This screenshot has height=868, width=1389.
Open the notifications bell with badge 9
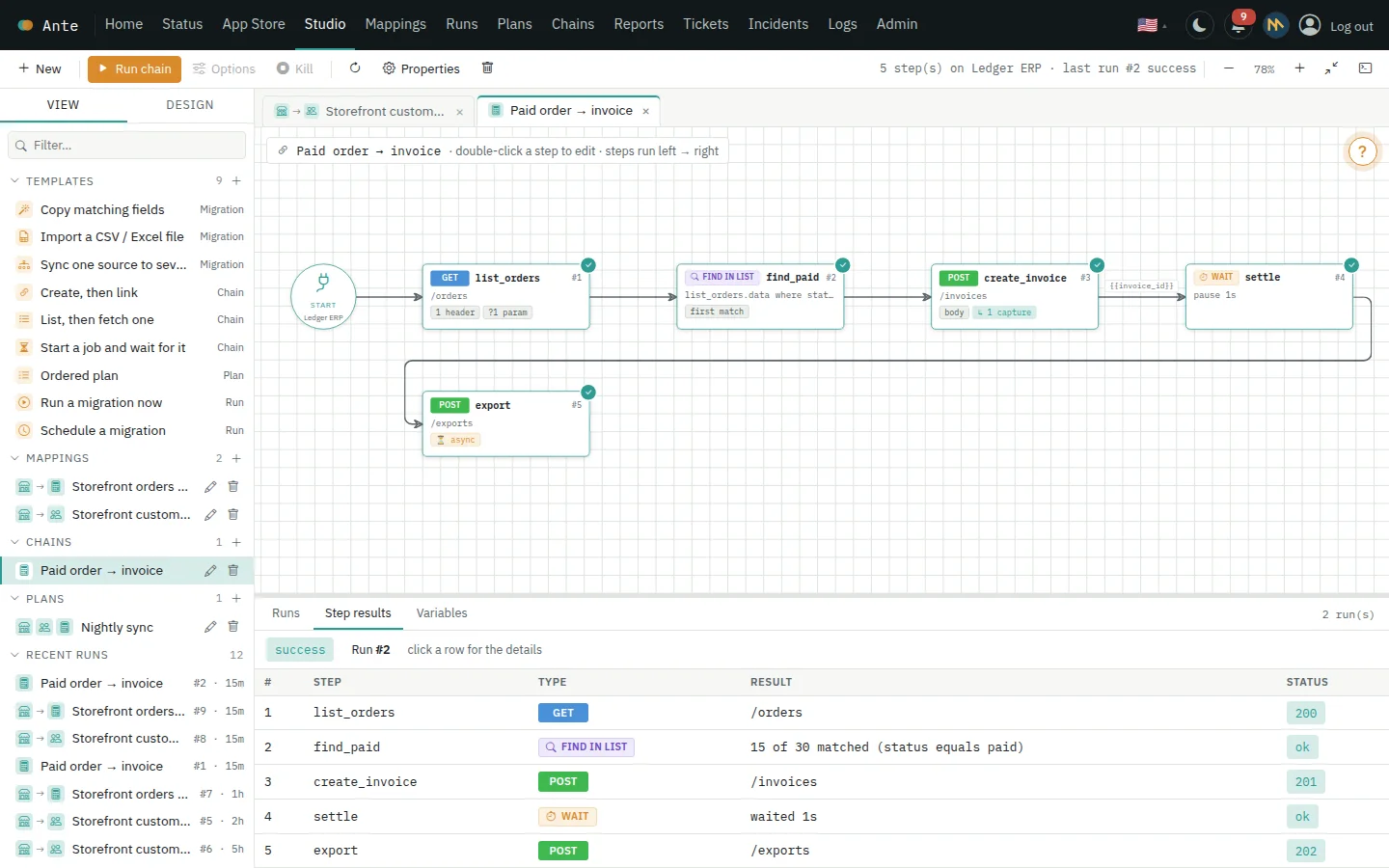[1239, 25]
